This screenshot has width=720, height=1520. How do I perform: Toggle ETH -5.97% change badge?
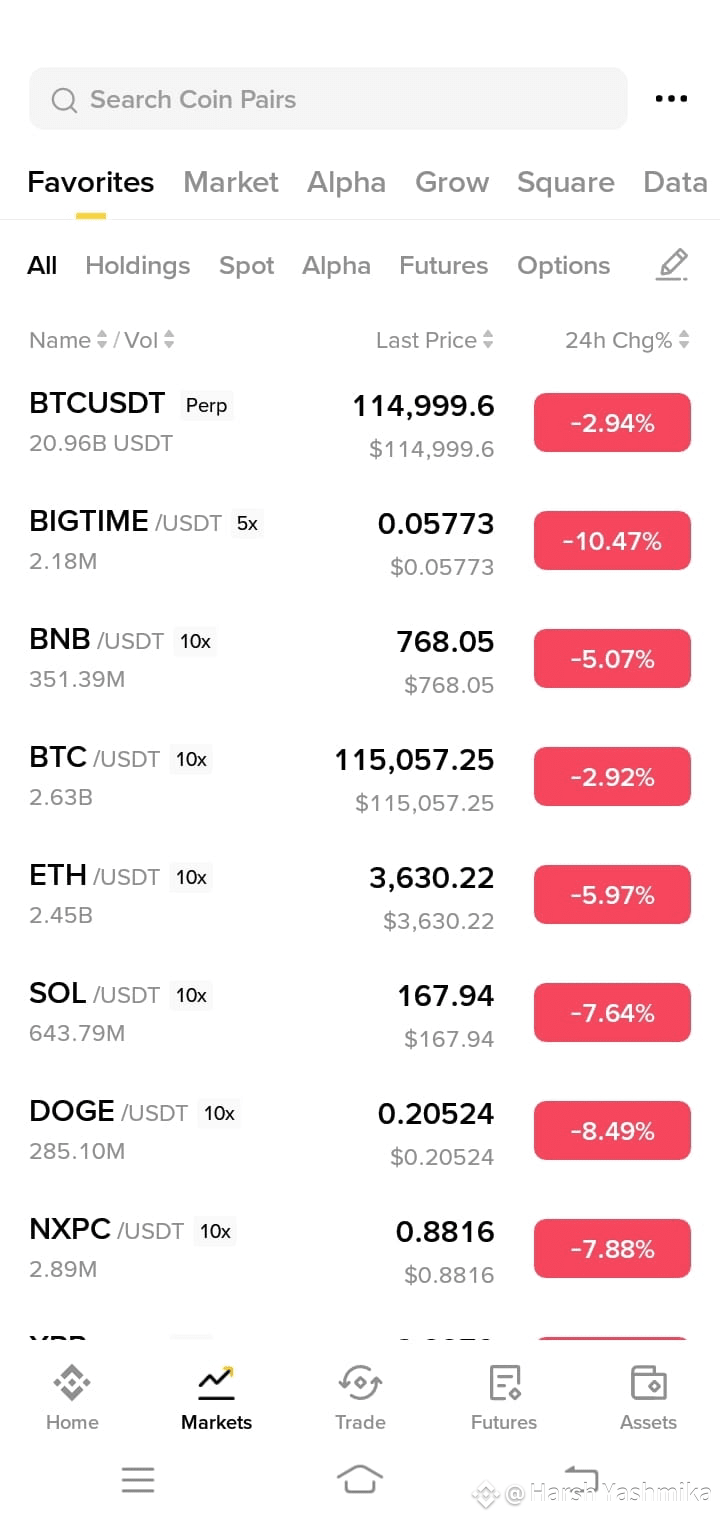612,895
